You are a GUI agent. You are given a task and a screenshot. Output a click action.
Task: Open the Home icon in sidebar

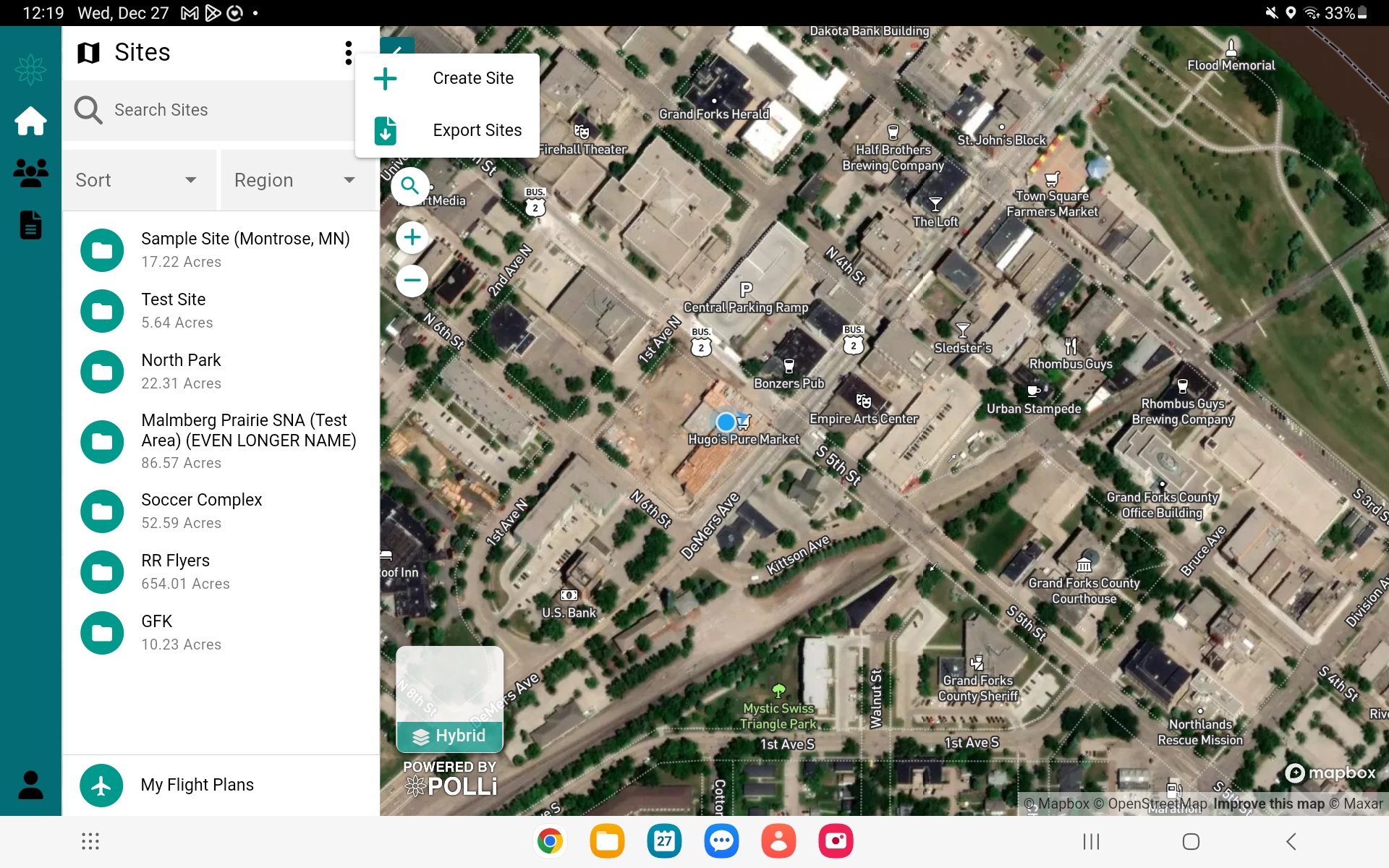[30, 121]
